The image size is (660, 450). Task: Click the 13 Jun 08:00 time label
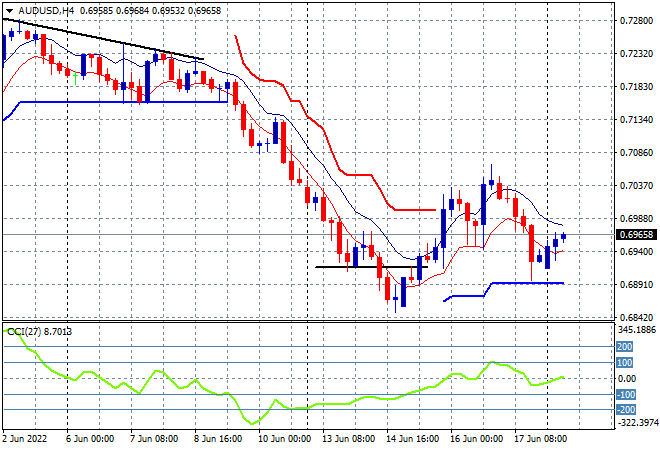(x=348, y=439)
